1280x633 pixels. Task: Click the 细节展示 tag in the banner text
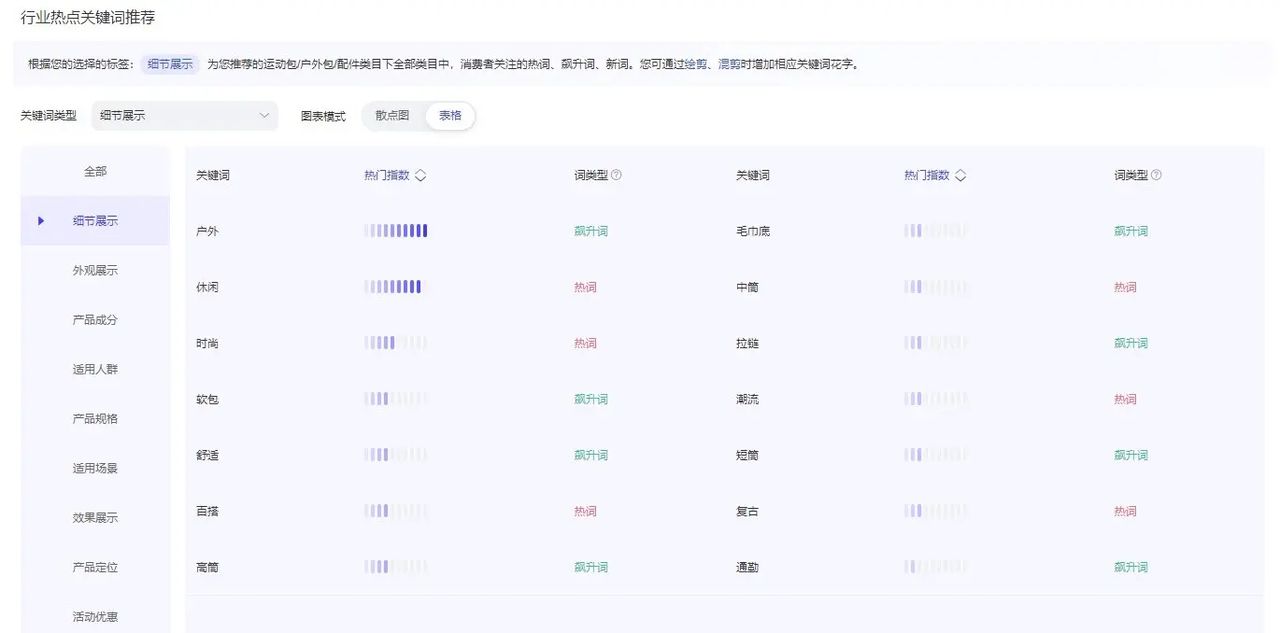point(169,63)
